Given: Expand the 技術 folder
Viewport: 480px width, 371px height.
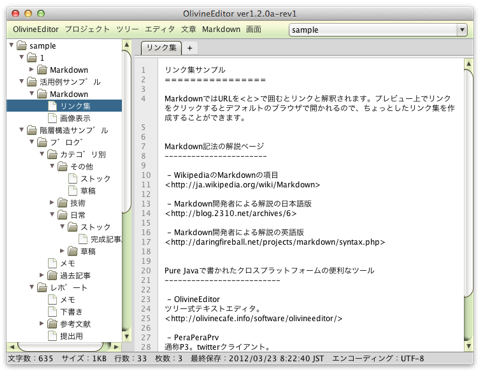Looking at the screenshot, I should point(52,202).
